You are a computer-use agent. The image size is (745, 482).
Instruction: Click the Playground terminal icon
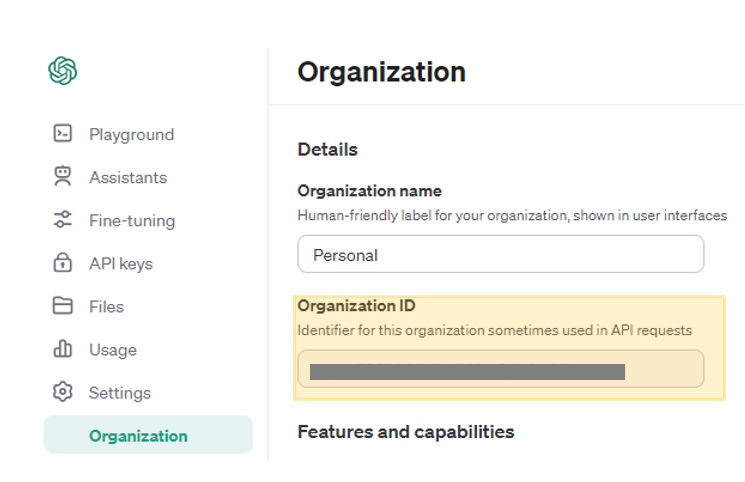63,134
